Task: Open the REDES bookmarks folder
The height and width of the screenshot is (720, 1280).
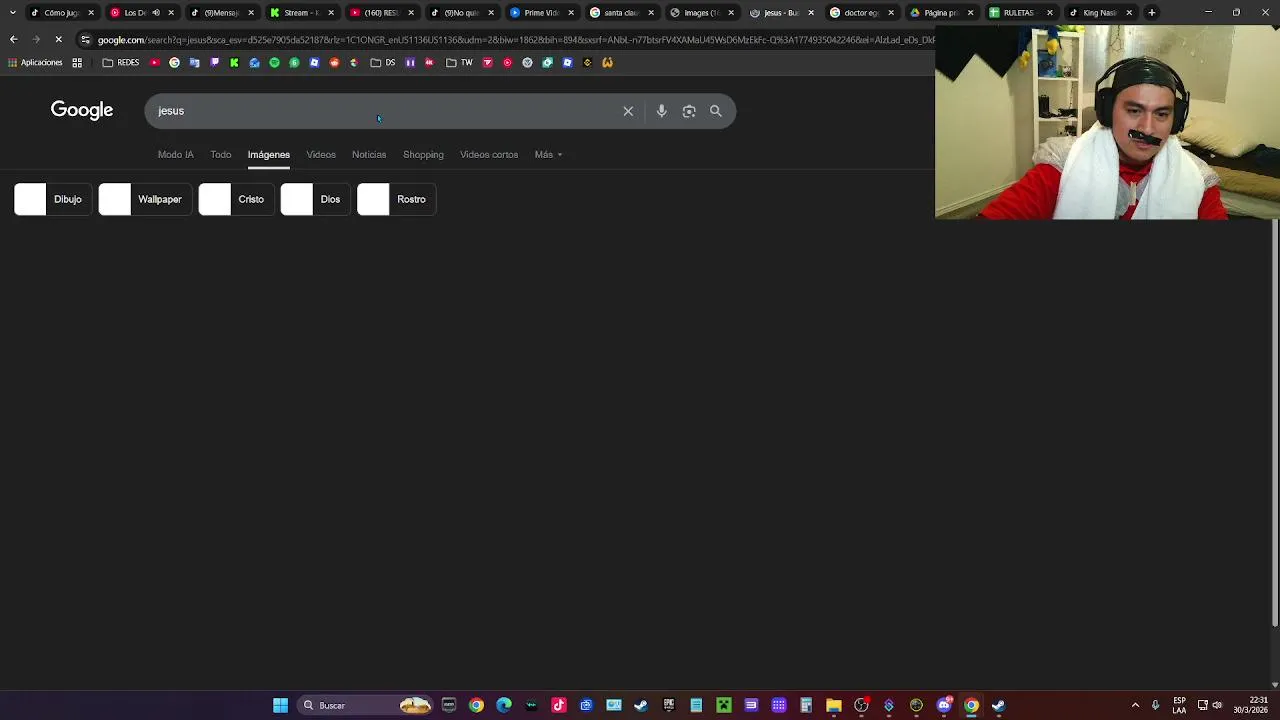Action: 121,62
